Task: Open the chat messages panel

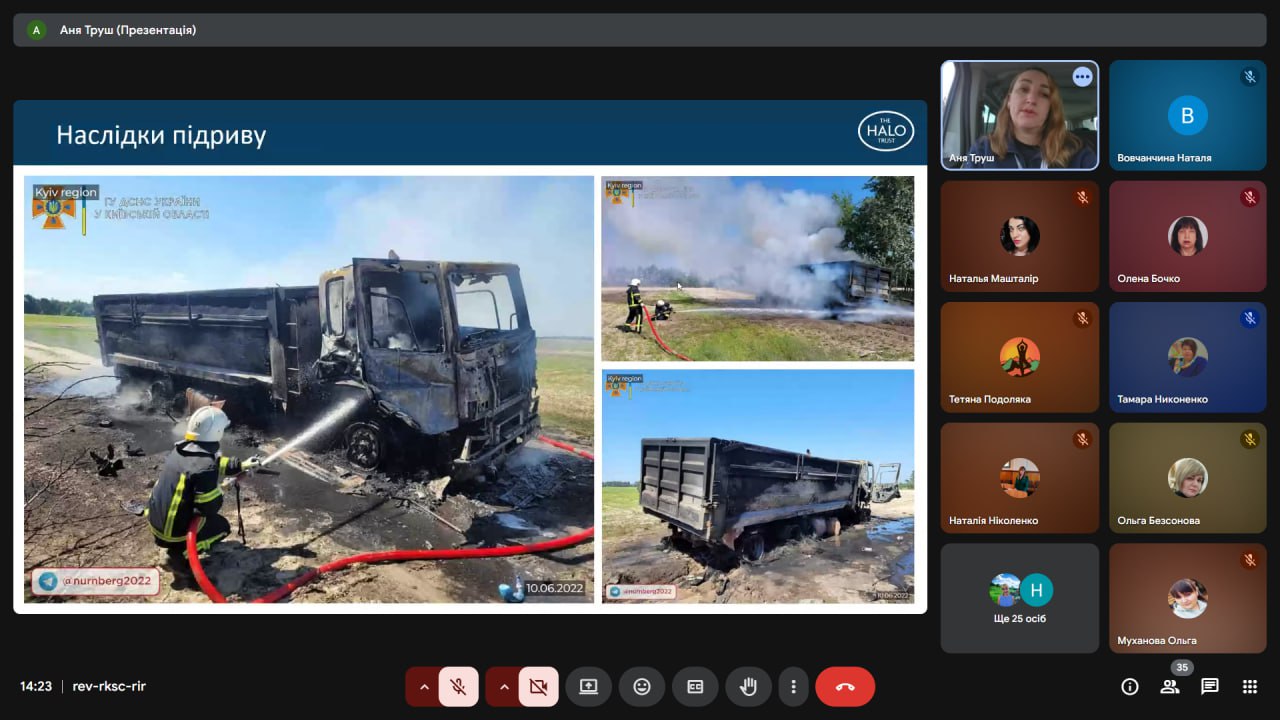Action: (1209, 686)
